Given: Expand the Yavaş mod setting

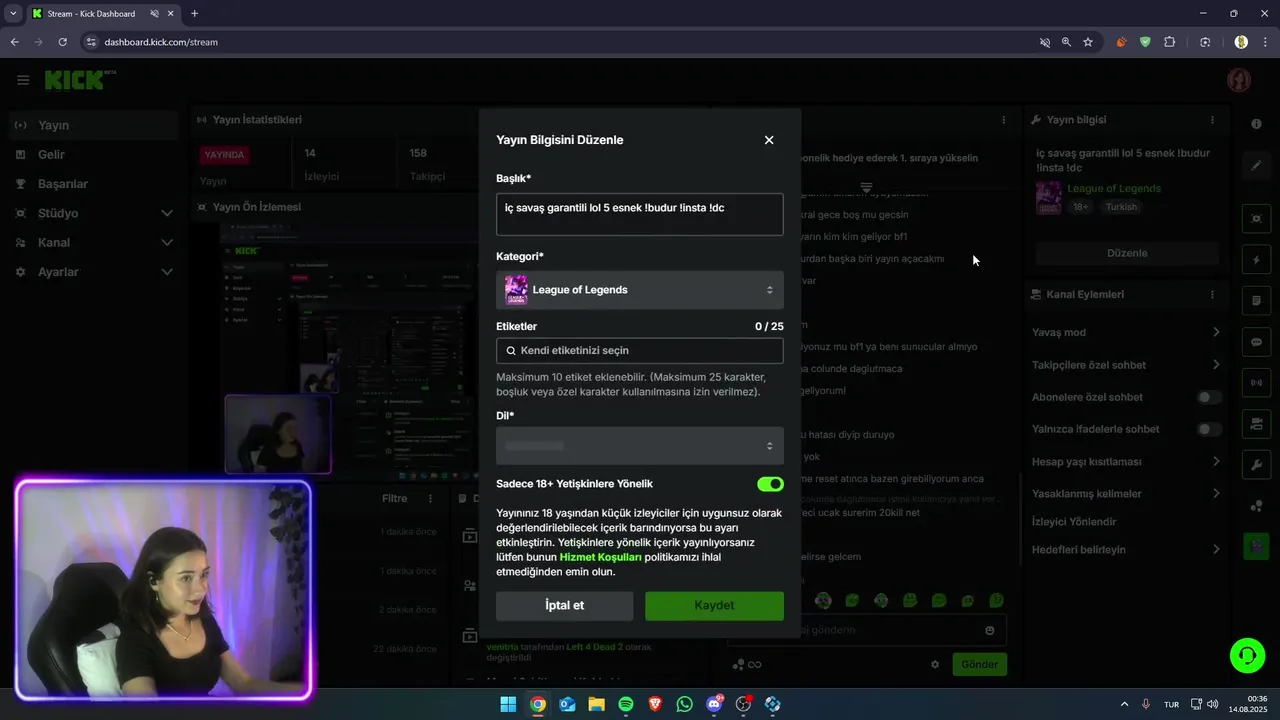Looking at the screenshot, I should coord(1126,332).
